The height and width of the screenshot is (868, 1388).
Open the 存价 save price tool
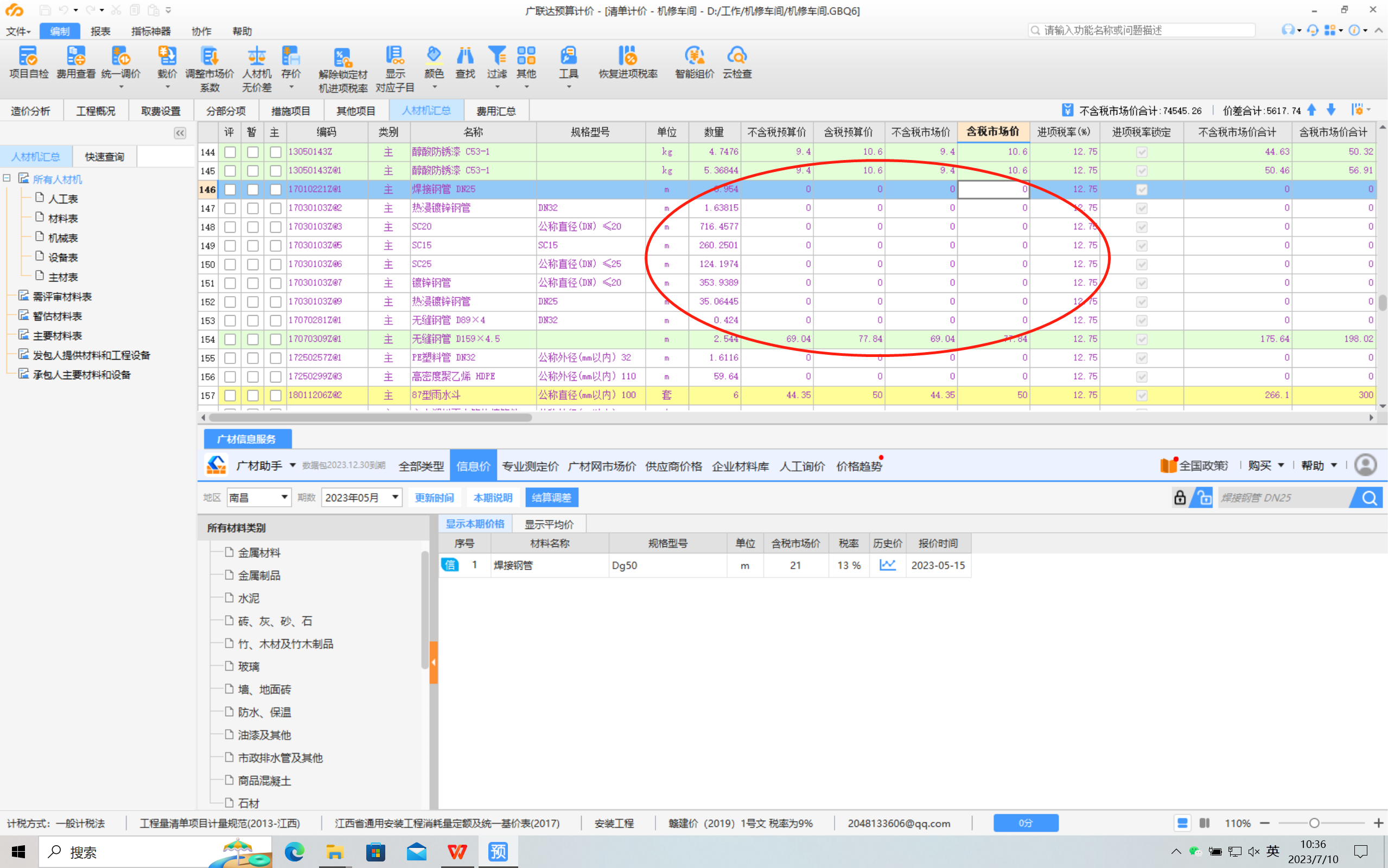coord(291,62)
